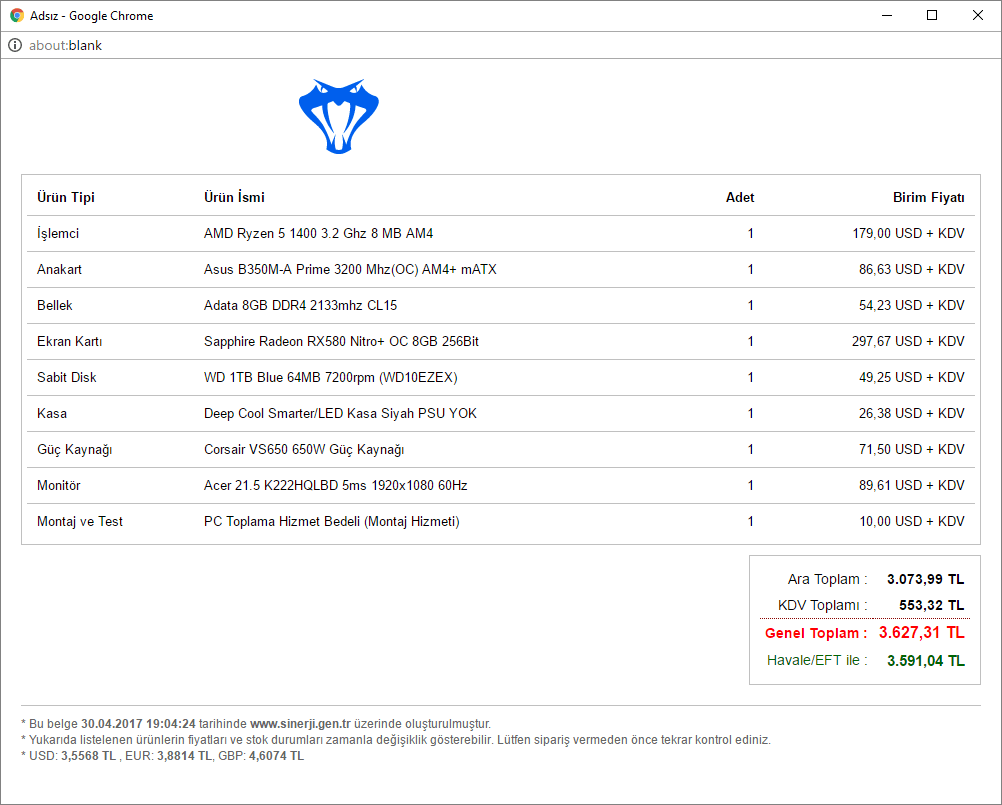Select WD 1TB Blue product name
Viewport: 1002px width, 805px height.
coord(330,378)
